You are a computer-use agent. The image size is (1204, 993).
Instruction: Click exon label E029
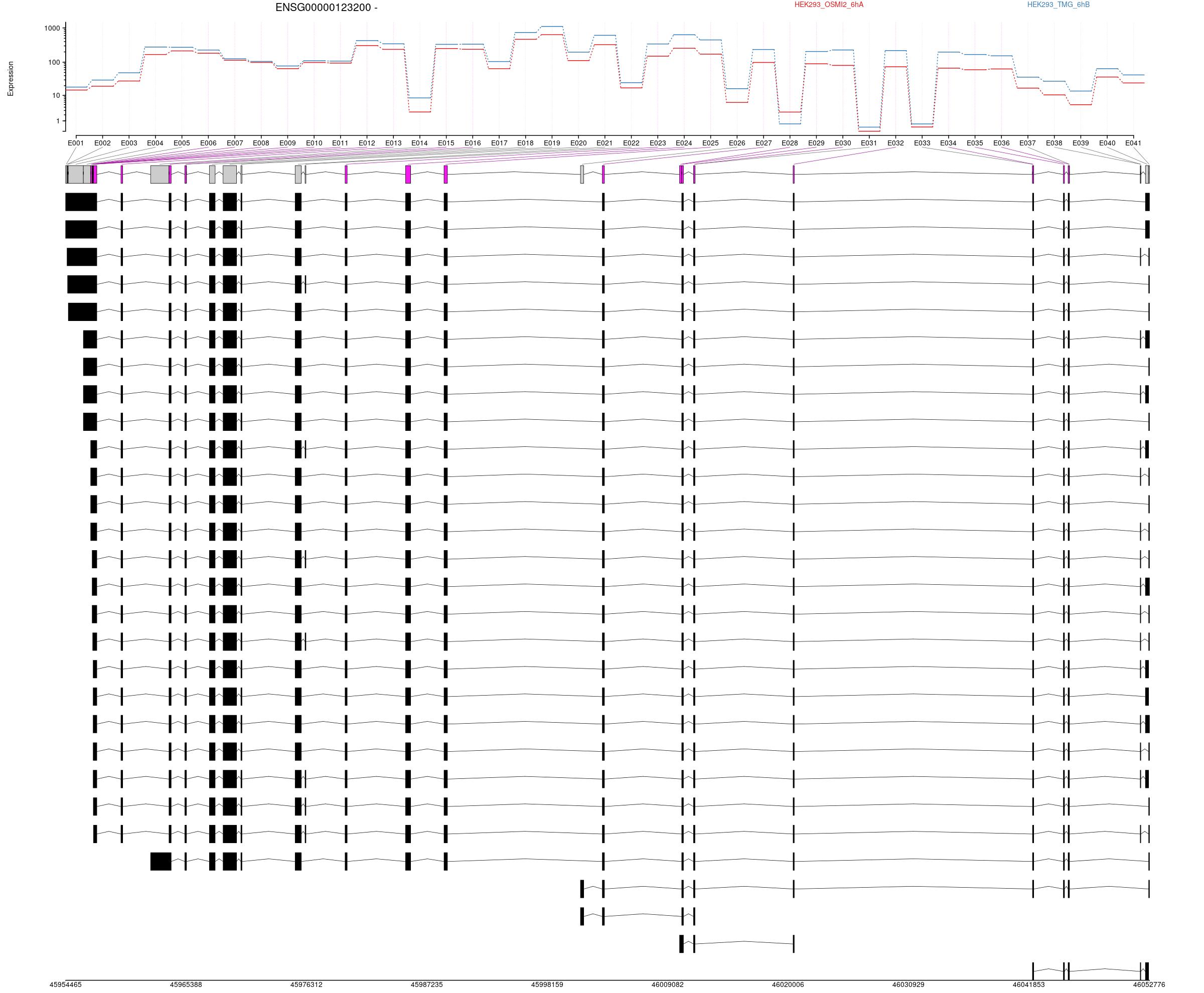tap(816, 143)
